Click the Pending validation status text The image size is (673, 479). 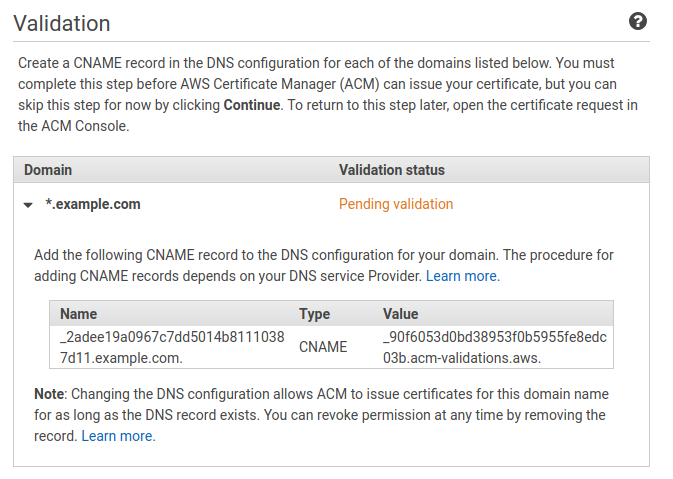click(396, 204)
